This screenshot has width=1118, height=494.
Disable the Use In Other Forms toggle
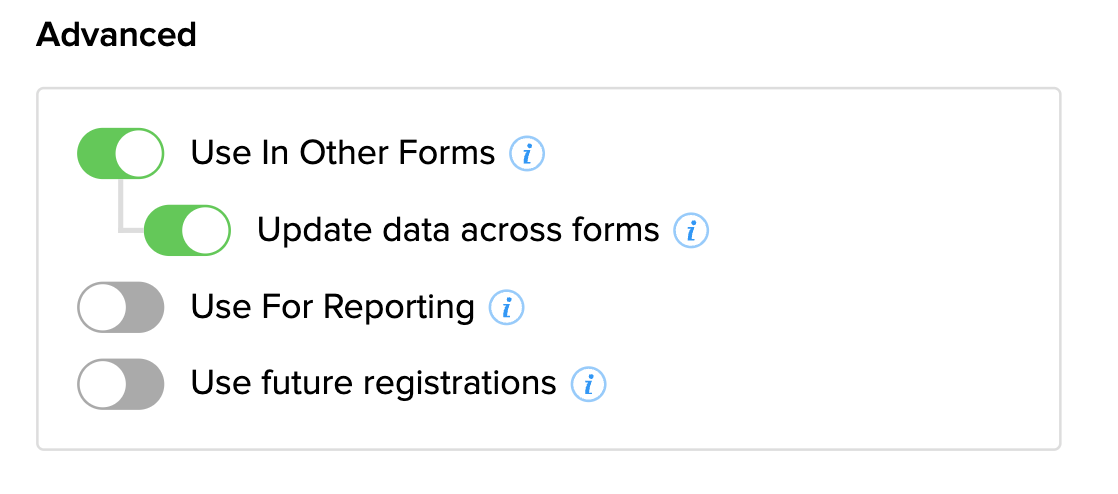(x=120, y=154)
